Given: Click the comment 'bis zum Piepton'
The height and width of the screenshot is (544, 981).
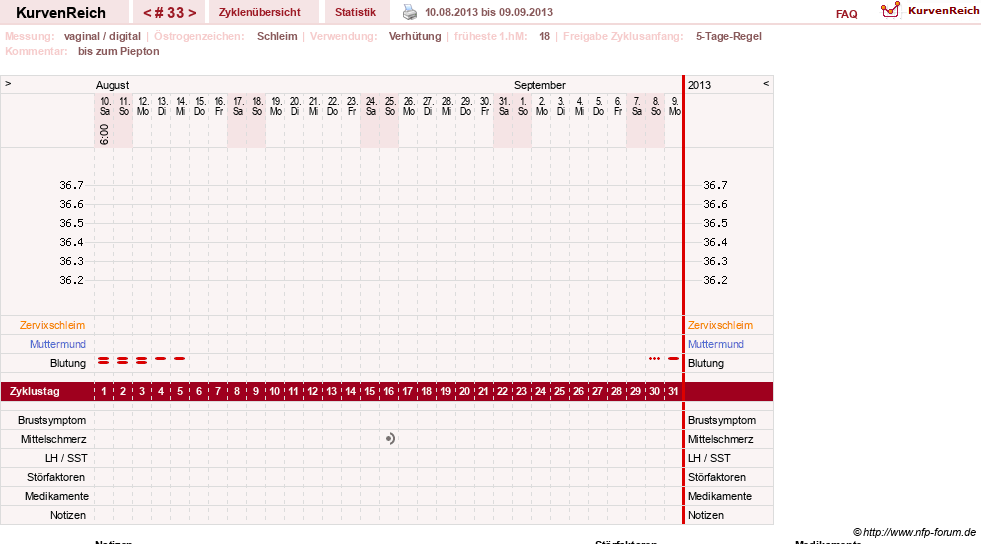Looking at the screenshot, I should [x=118, y=51].
